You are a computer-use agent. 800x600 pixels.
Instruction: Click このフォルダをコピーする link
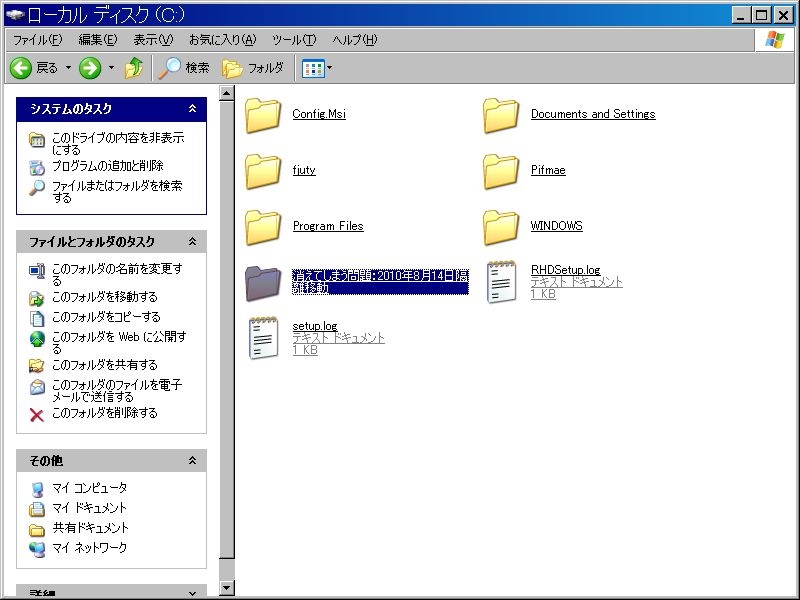click(106, 317)
